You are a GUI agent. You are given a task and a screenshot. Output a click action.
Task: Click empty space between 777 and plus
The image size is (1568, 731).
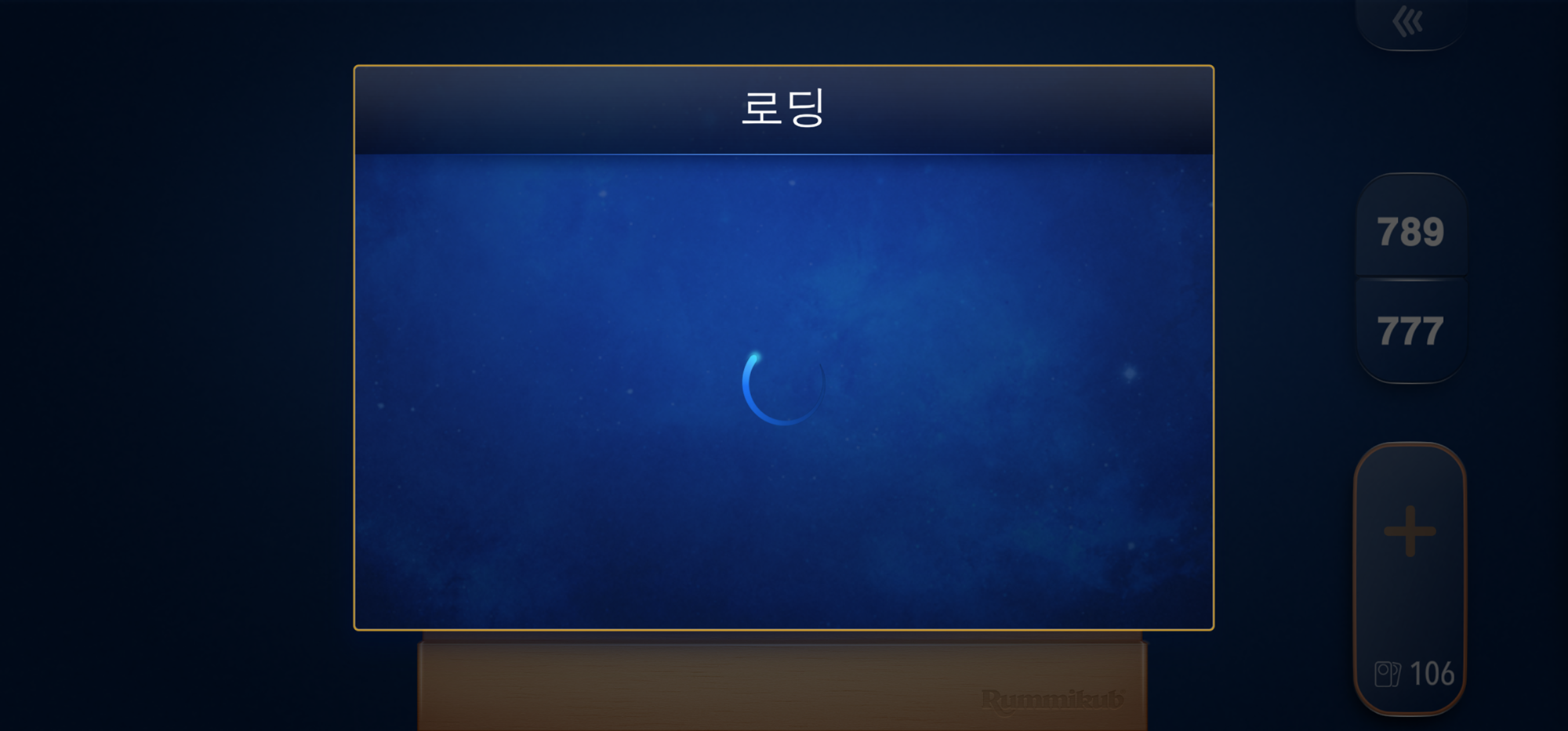[x=1410, y=413]
